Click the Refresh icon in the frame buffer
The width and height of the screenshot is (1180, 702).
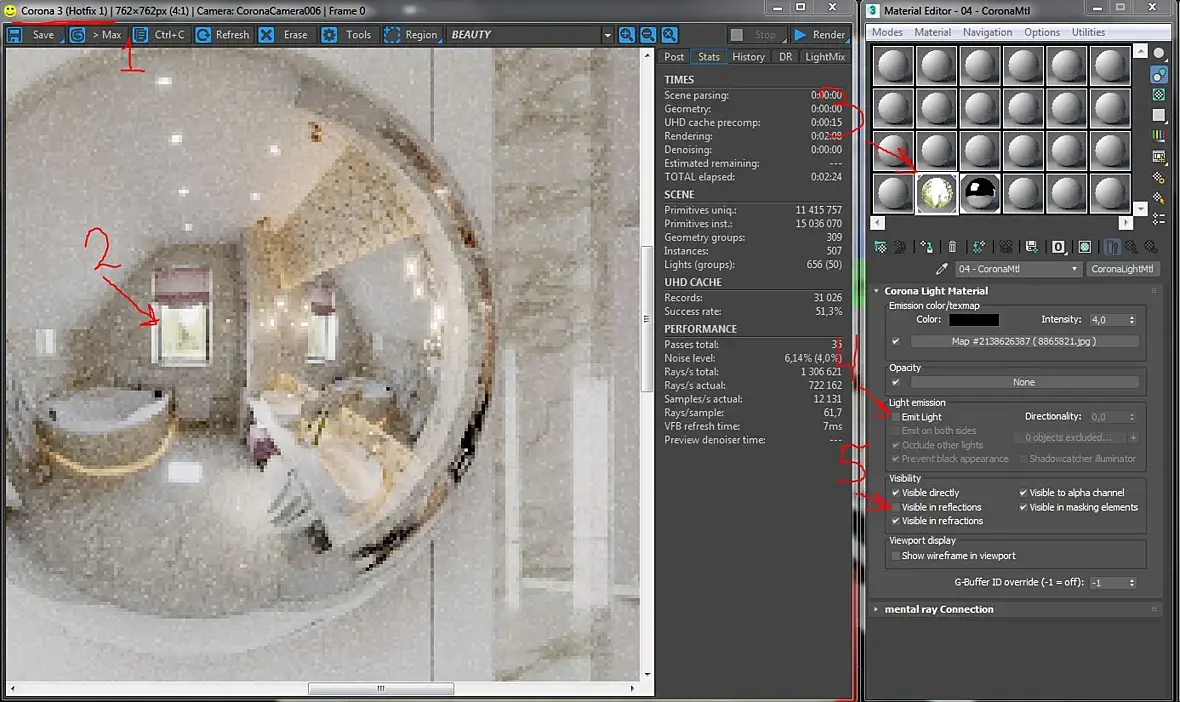[x=203, y=35]
